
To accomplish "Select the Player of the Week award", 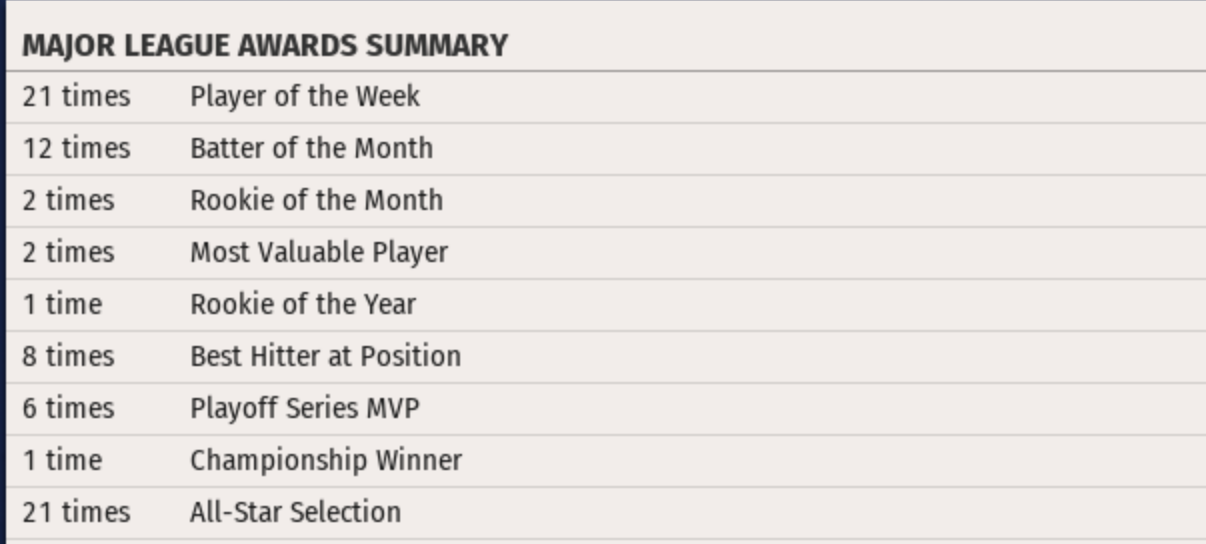I will (x=305, y=97).
